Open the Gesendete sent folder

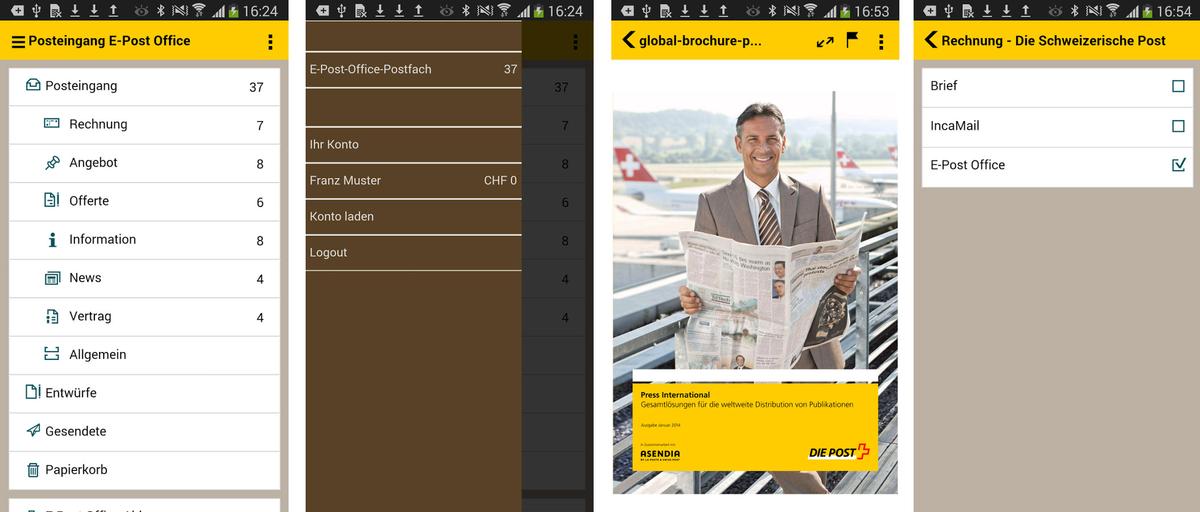tap(145, 431)
